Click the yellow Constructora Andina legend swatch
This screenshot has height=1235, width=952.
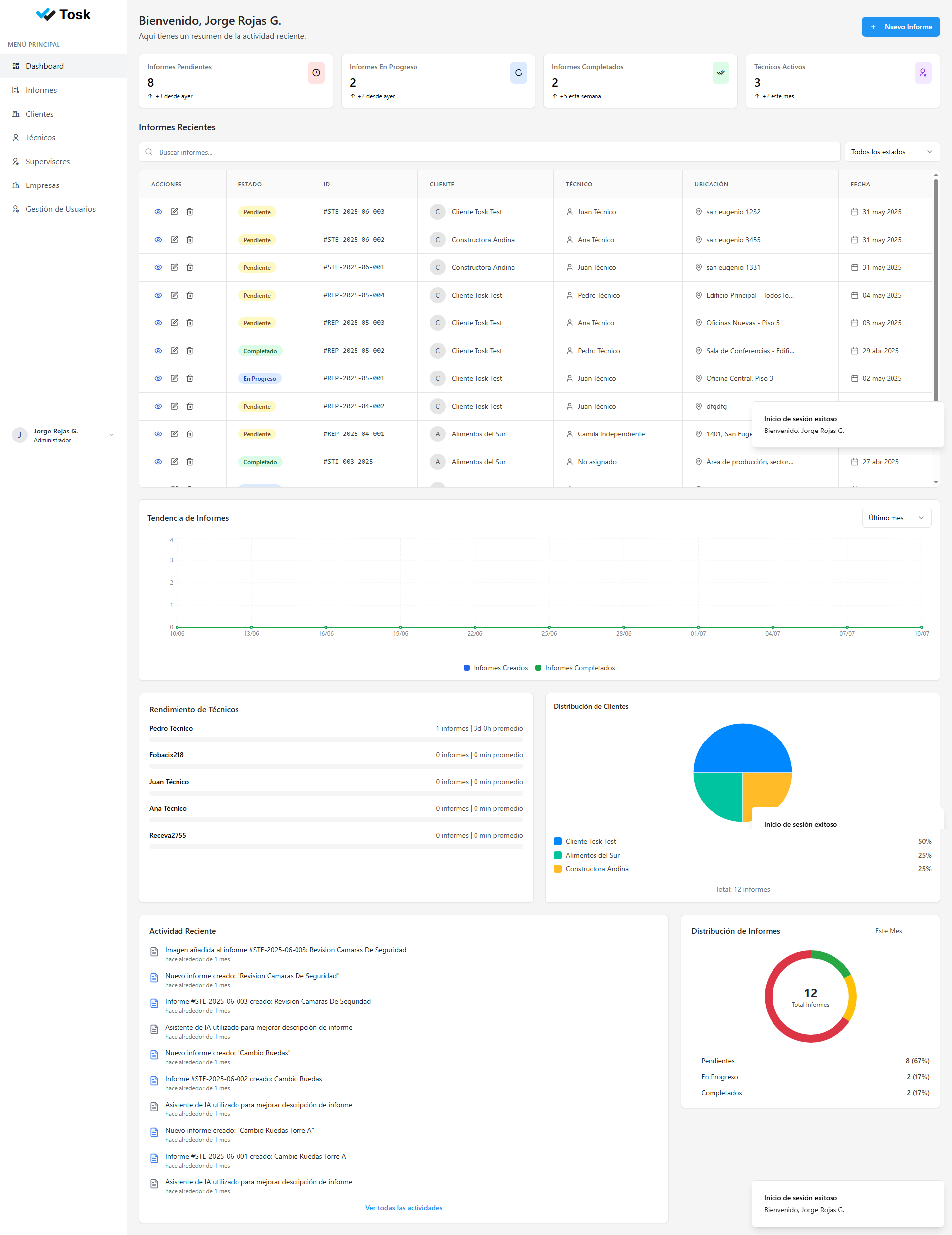pyautogui.click(x=557, y=869)
